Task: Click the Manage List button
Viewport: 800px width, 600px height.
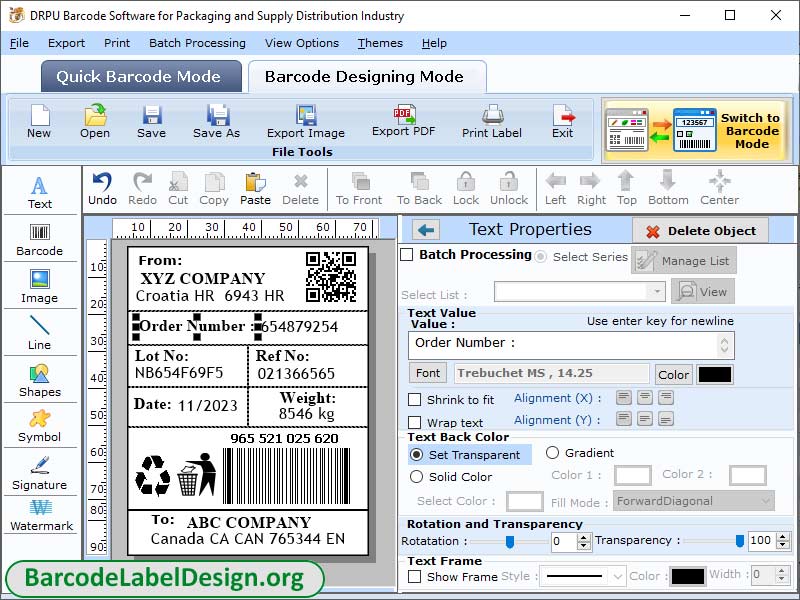Action: [x=685, y=259]
